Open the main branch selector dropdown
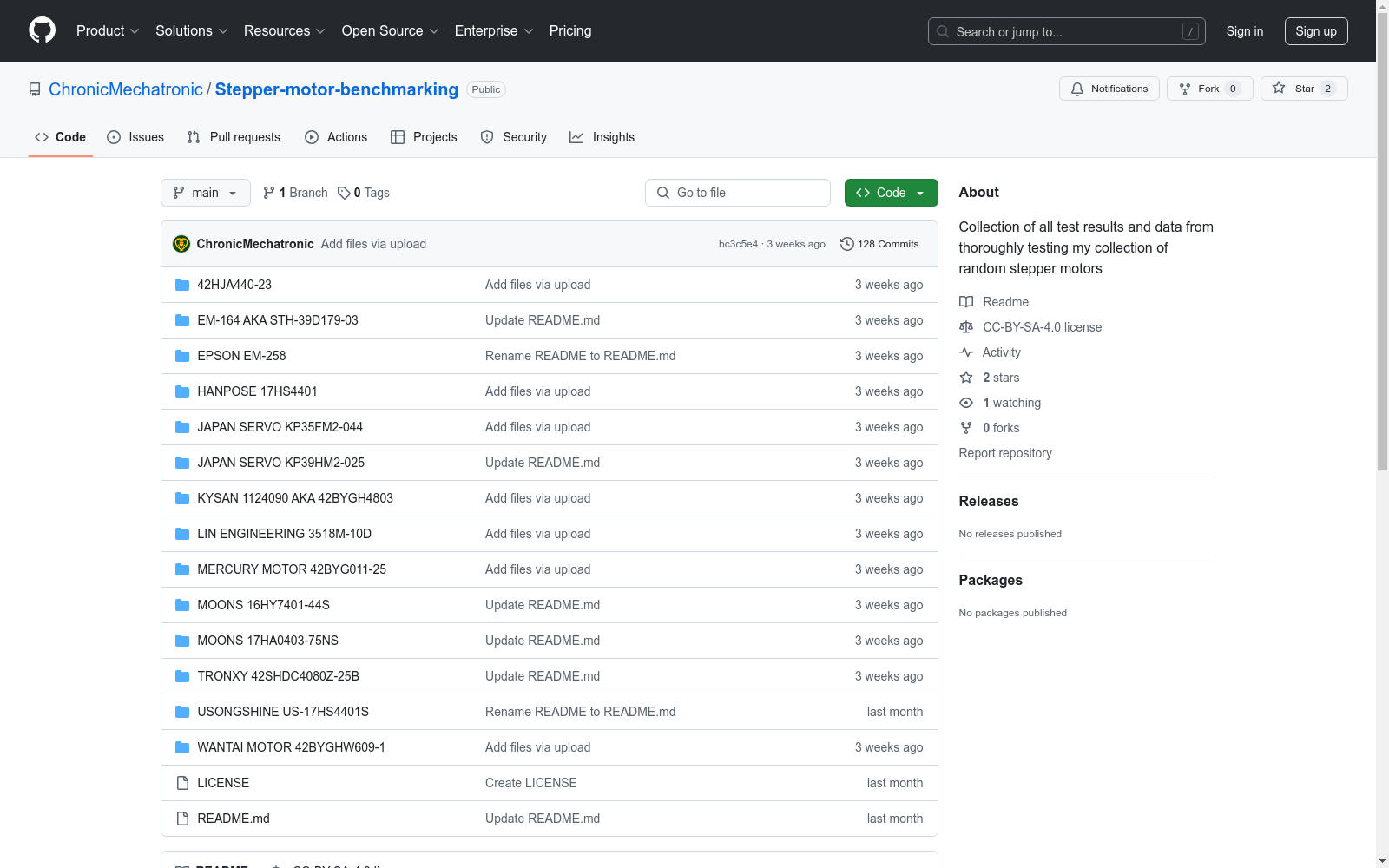Image resolution: width=1389 pixels, height=868 pixels. tap(206, 193)
